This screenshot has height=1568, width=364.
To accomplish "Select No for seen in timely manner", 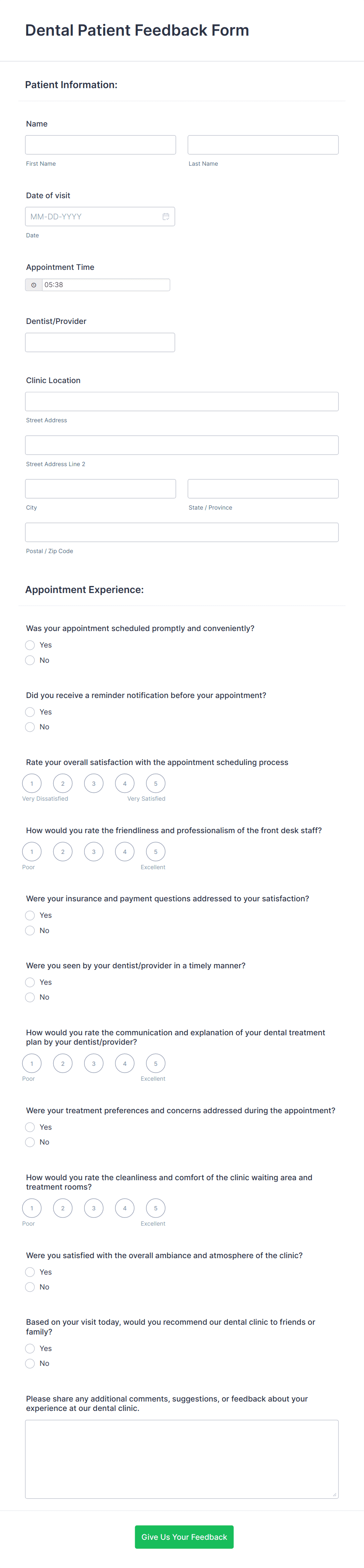I will point(30,997).
